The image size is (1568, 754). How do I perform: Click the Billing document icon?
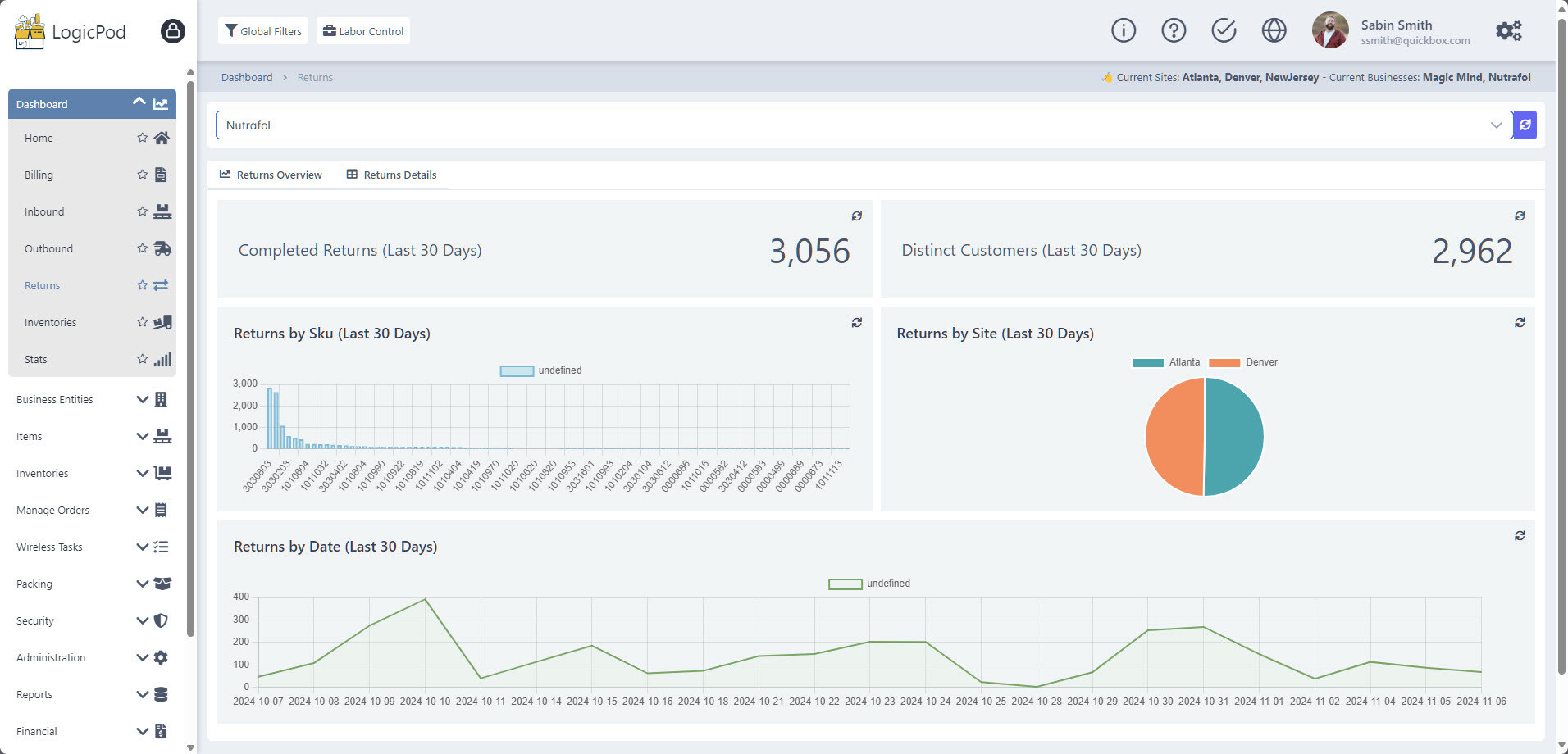coord(161,175)
